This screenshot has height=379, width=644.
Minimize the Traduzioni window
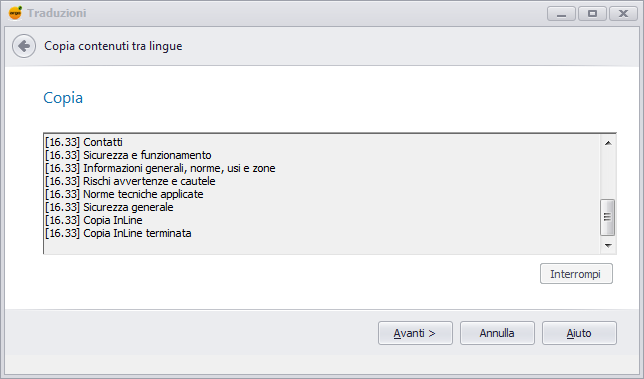(x=561, y=14)
